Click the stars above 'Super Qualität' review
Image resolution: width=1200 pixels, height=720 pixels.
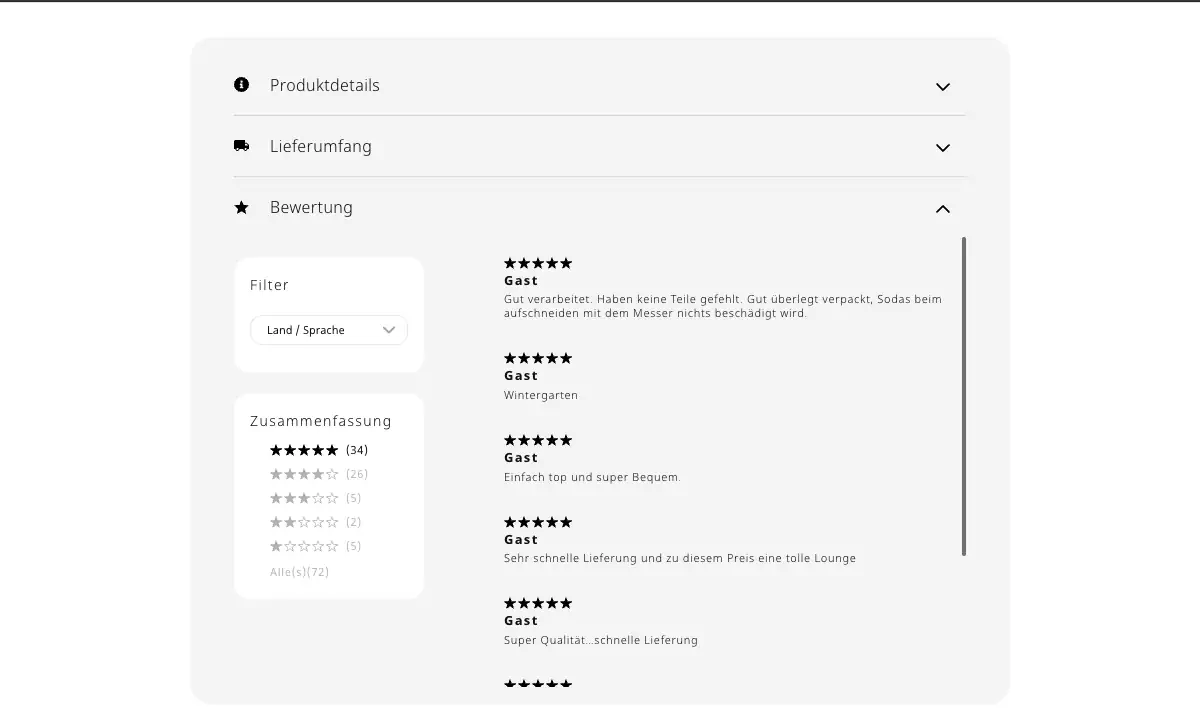point(538,603)
